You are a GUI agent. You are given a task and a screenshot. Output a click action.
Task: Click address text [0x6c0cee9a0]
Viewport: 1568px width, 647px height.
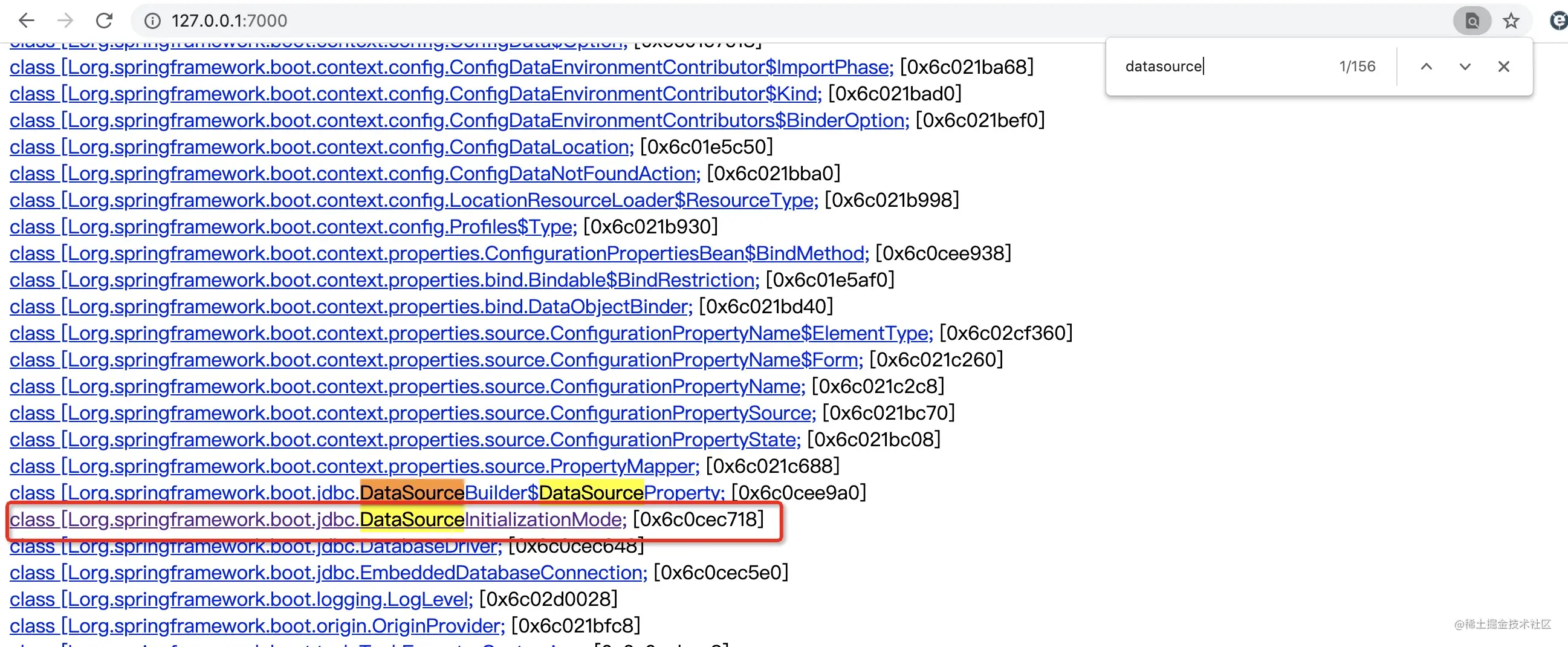[x=799, y=492]
